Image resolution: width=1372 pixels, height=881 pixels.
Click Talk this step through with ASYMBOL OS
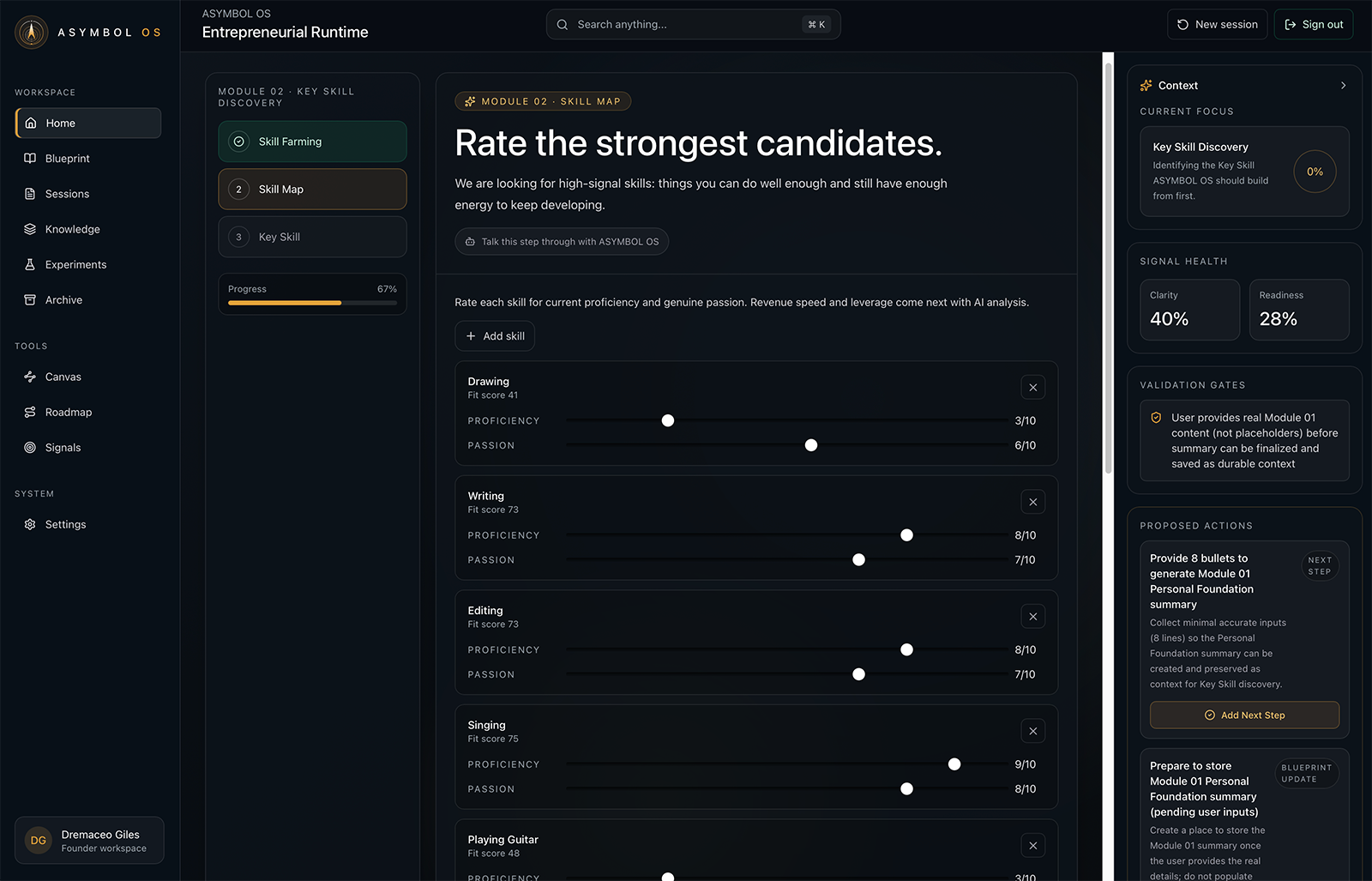pos(562,242)
